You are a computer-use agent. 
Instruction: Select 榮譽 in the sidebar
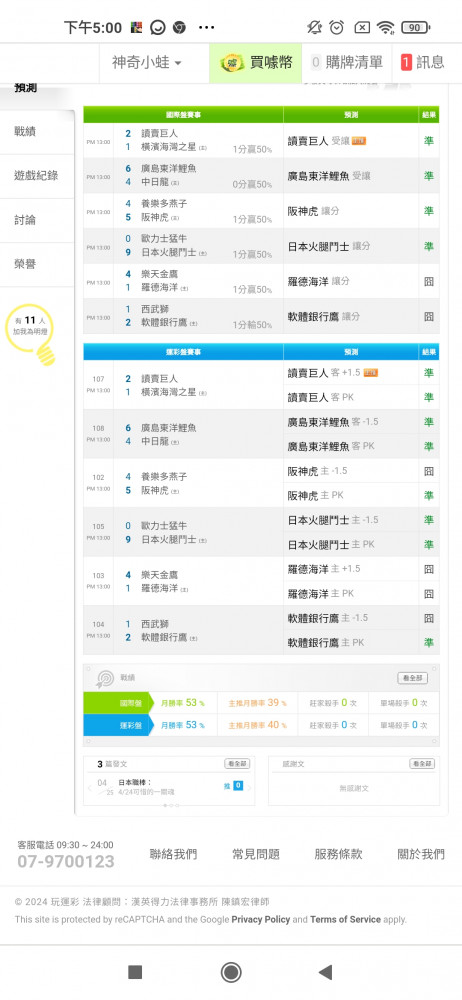point(26,263)
